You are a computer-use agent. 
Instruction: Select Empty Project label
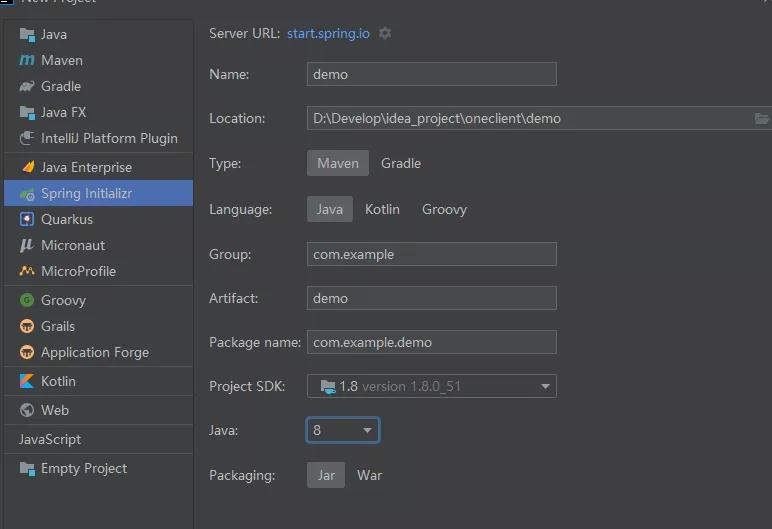point(84,468)
